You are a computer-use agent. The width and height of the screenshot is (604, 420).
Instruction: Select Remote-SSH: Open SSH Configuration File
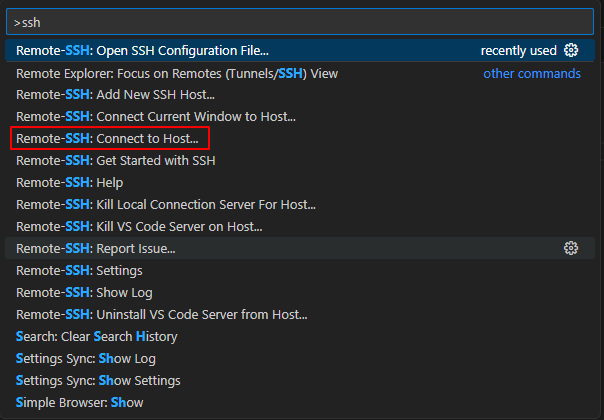click(300, 50)
